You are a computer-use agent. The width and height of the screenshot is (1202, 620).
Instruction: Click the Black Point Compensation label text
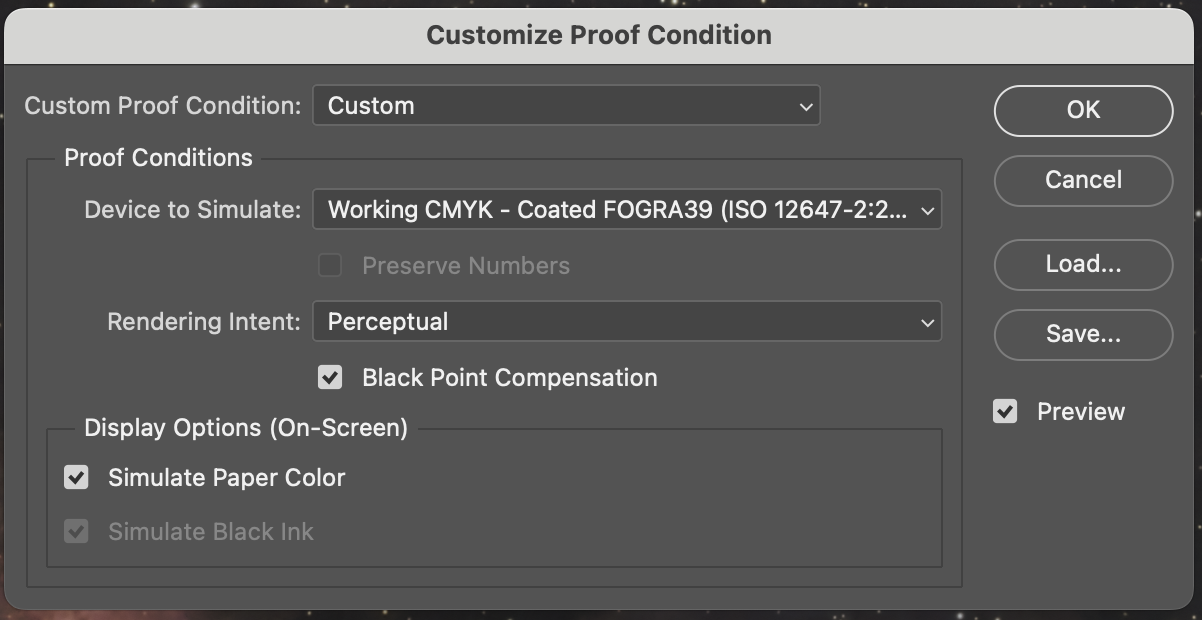tap(510, 378)
